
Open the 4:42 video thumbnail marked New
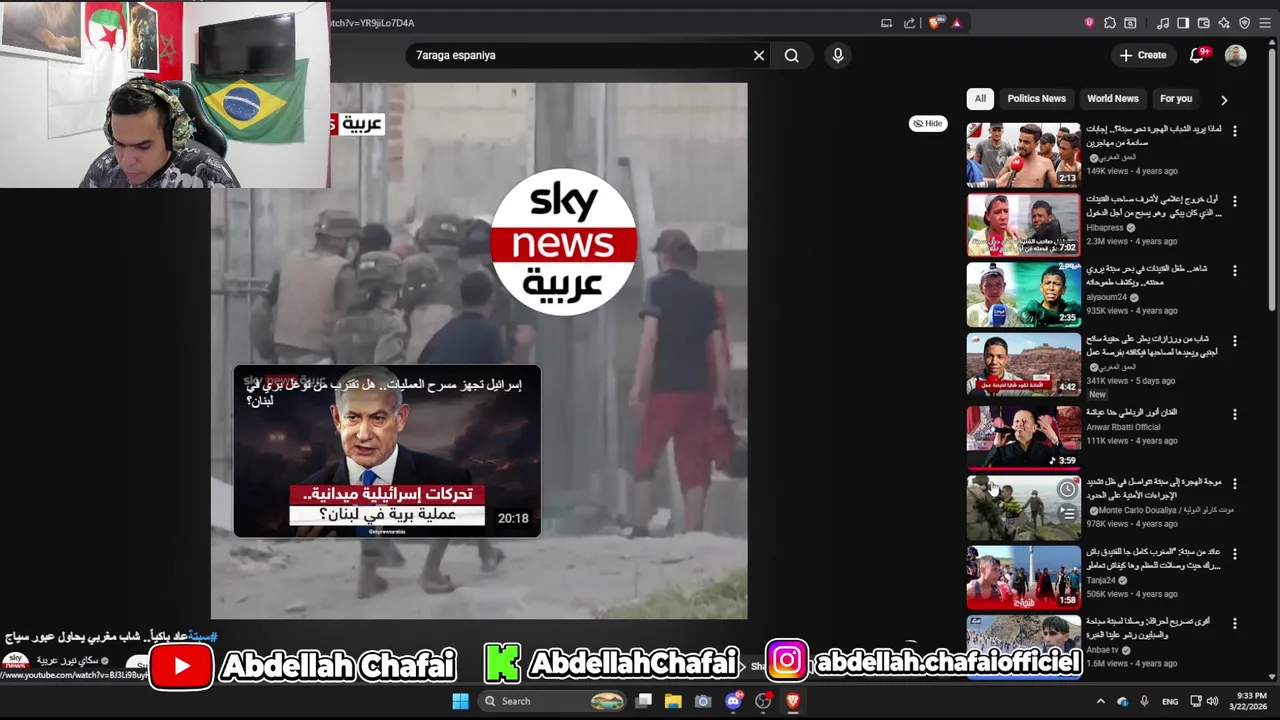click(1023, 365)
